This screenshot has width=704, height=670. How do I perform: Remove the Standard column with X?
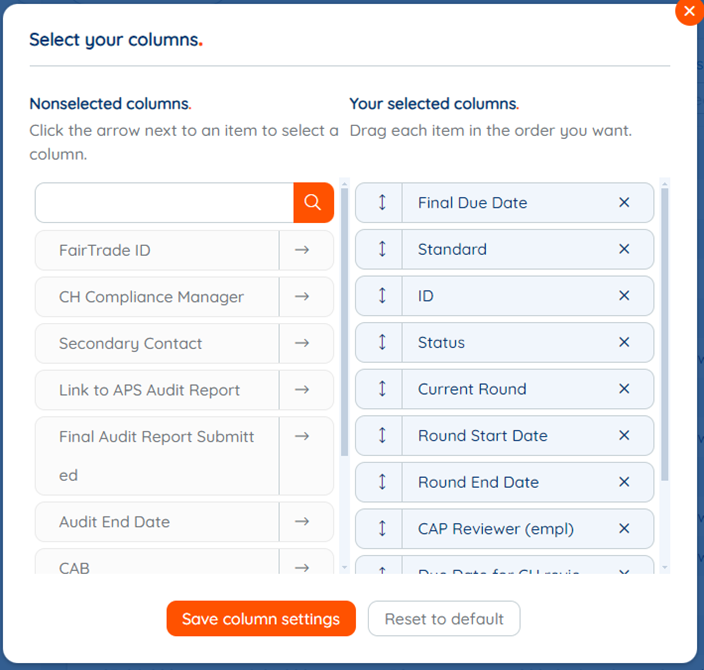coord(624,249)
